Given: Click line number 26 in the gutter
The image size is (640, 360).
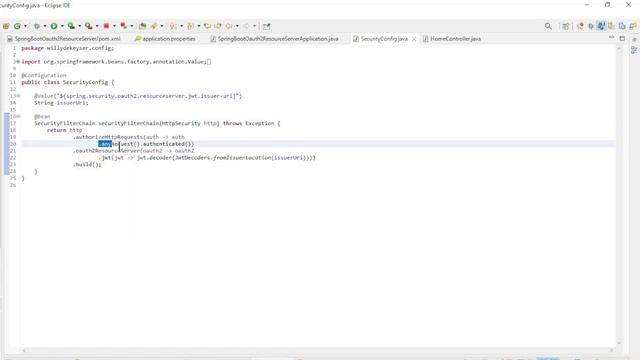Looking at the screenshot, I should pyautogui.click(x=13, y=185).
